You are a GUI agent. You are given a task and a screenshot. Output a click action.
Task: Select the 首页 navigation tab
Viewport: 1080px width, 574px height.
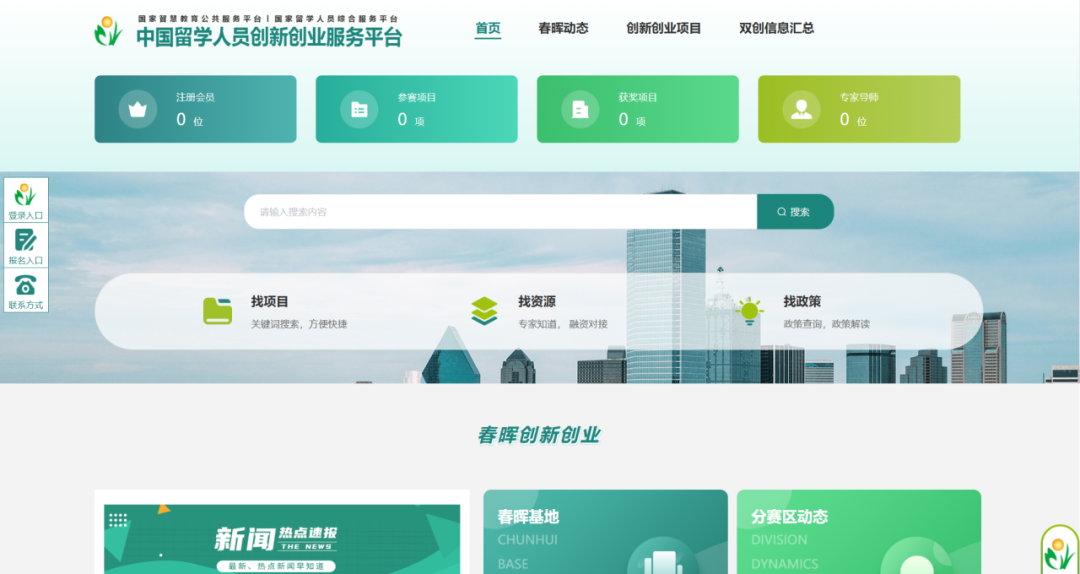click(488, 28)
